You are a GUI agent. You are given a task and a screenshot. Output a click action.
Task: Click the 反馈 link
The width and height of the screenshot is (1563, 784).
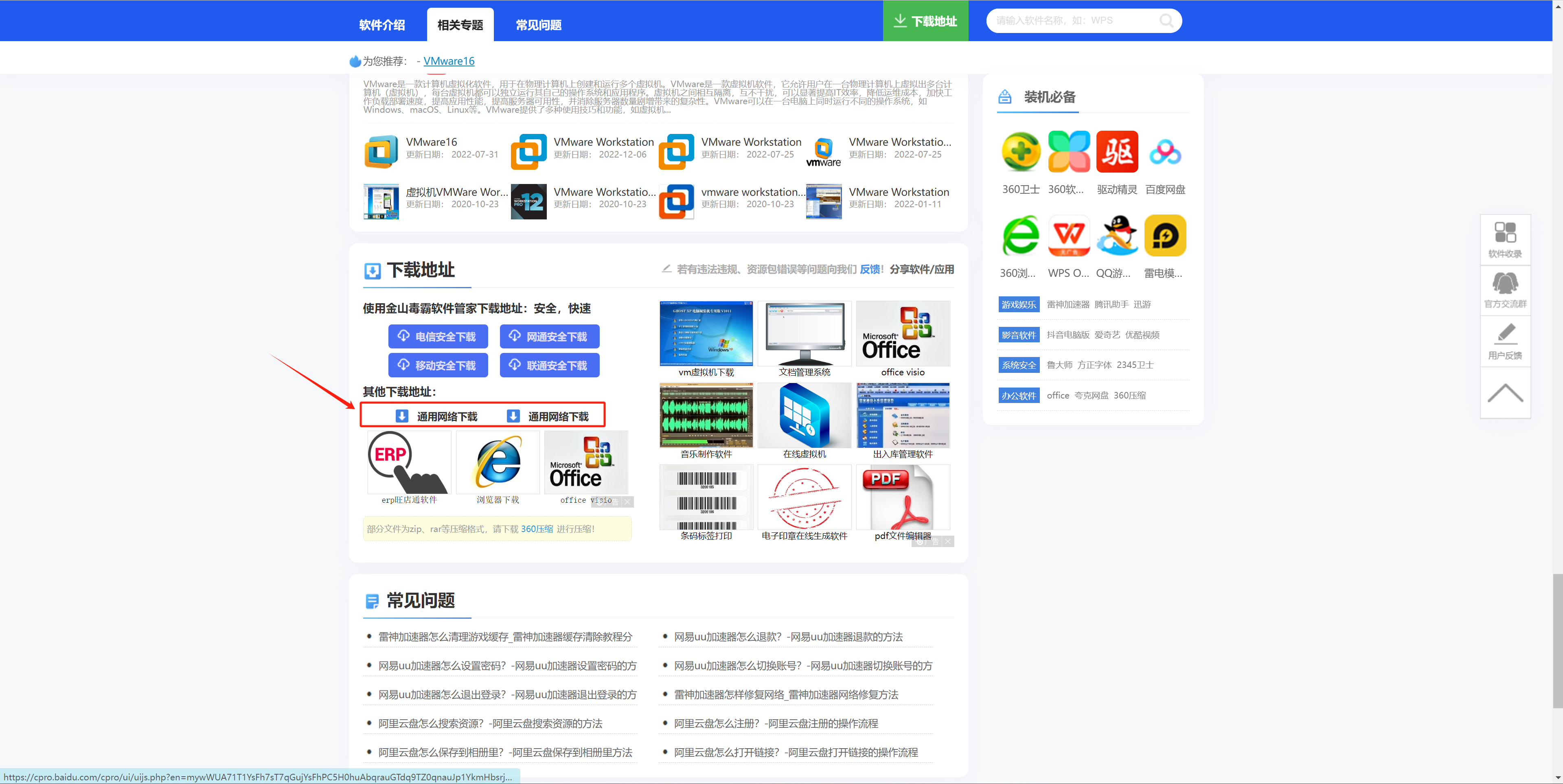coord(870,269)
